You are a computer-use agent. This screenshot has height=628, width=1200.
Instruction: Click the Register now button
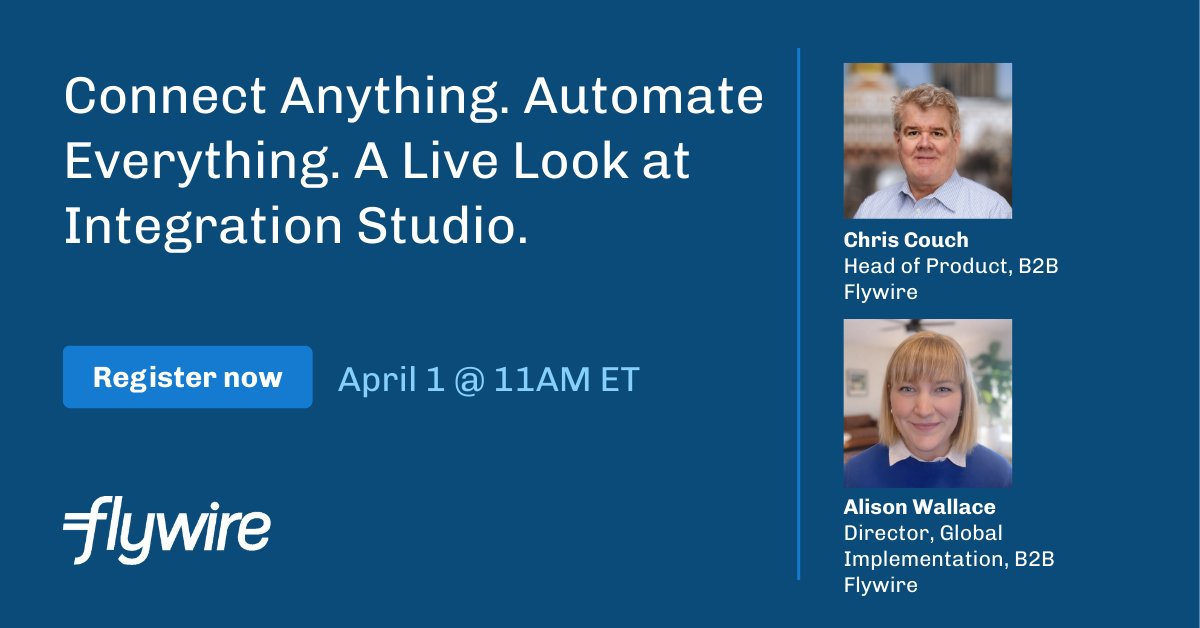click(187, 377)
